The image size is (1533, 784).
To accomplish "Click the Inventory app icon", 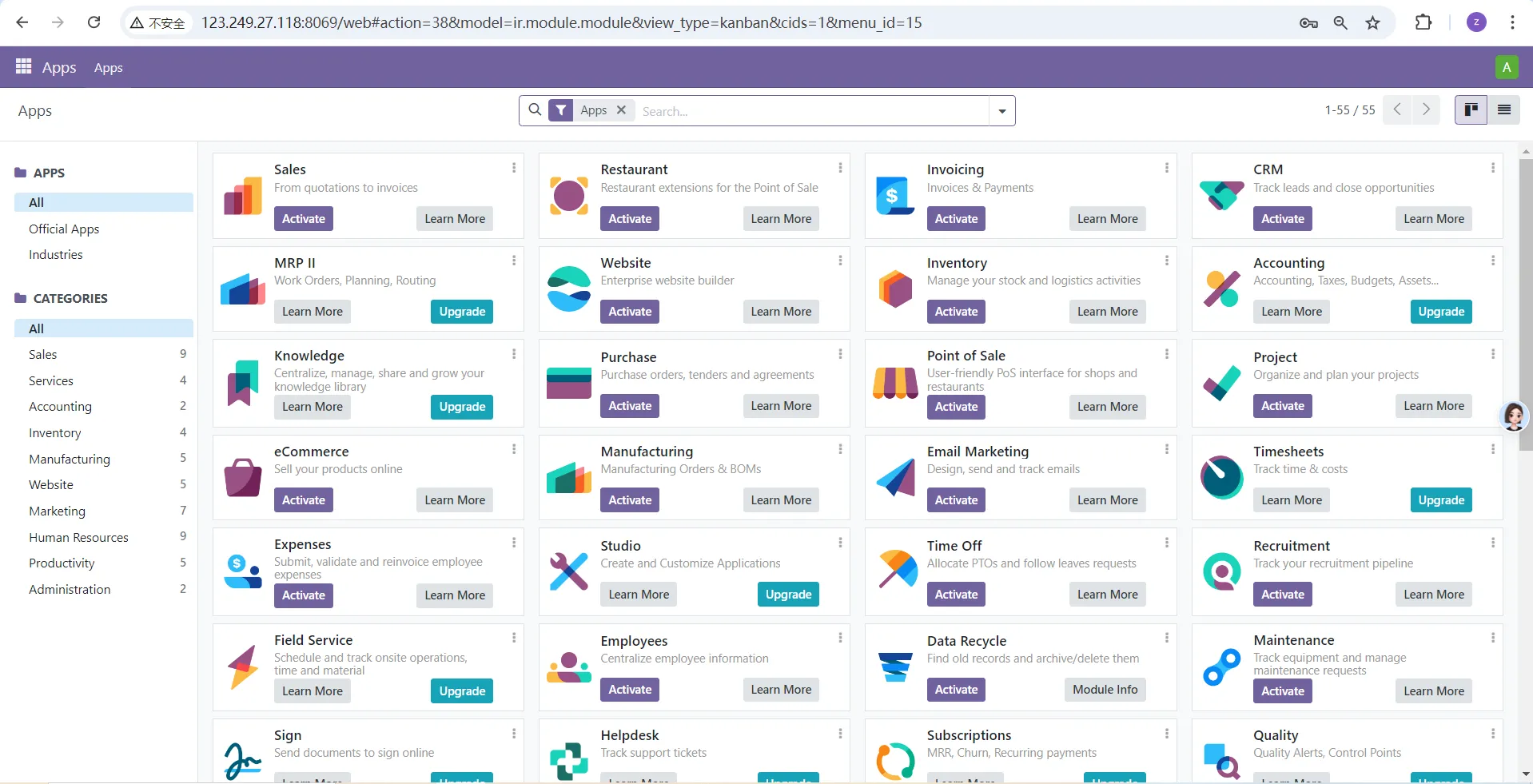I will (x=895, y=289).
